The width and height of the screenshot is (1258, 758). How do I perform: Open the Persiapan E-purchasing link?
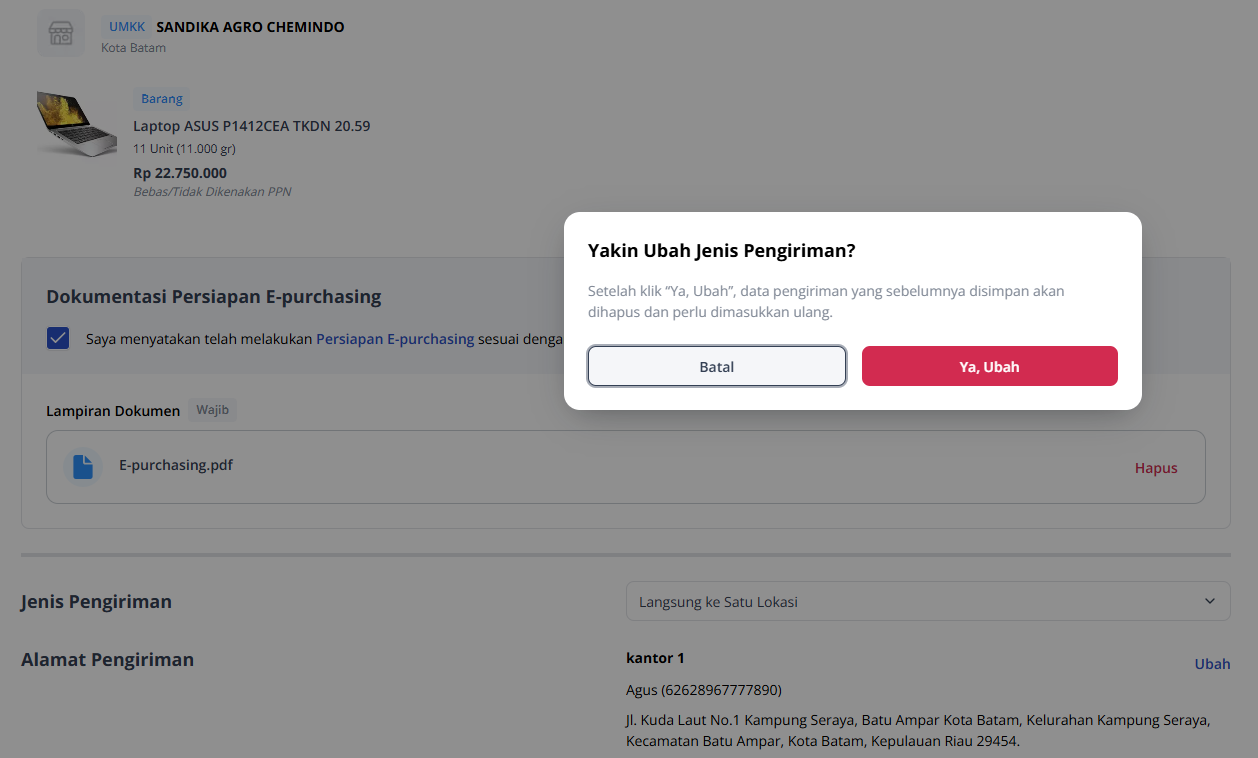click(x=395, y=339)
